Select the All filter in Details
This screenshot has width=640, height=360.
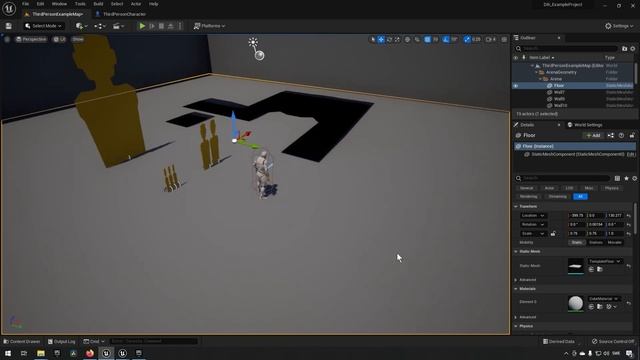click(x=580, y=197)
